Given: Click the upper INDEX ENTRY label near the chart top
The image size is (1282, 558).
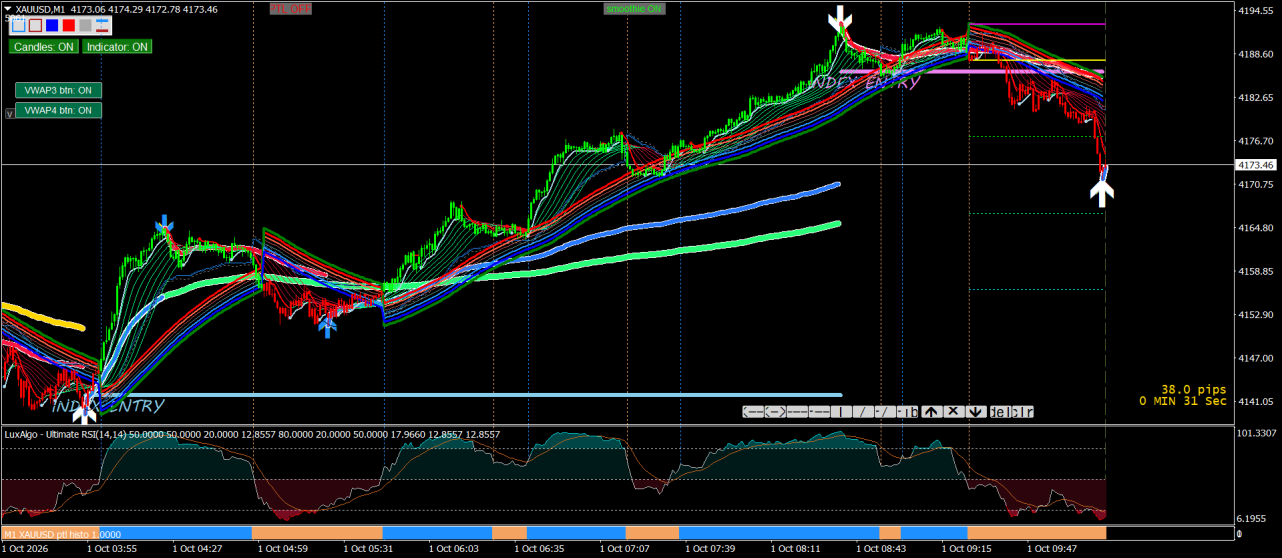Looking at the screenshot, I should [x=866, y=83].
